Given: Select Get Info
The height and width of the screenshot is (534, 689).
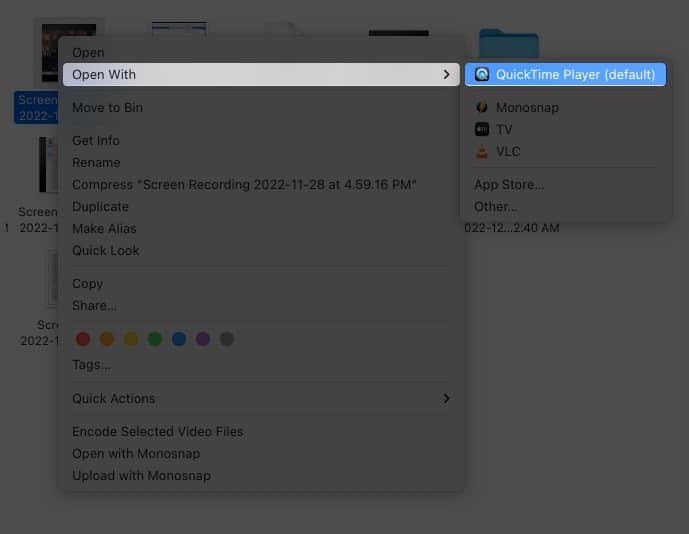Looking at the screenshot, I should point(261,141).
